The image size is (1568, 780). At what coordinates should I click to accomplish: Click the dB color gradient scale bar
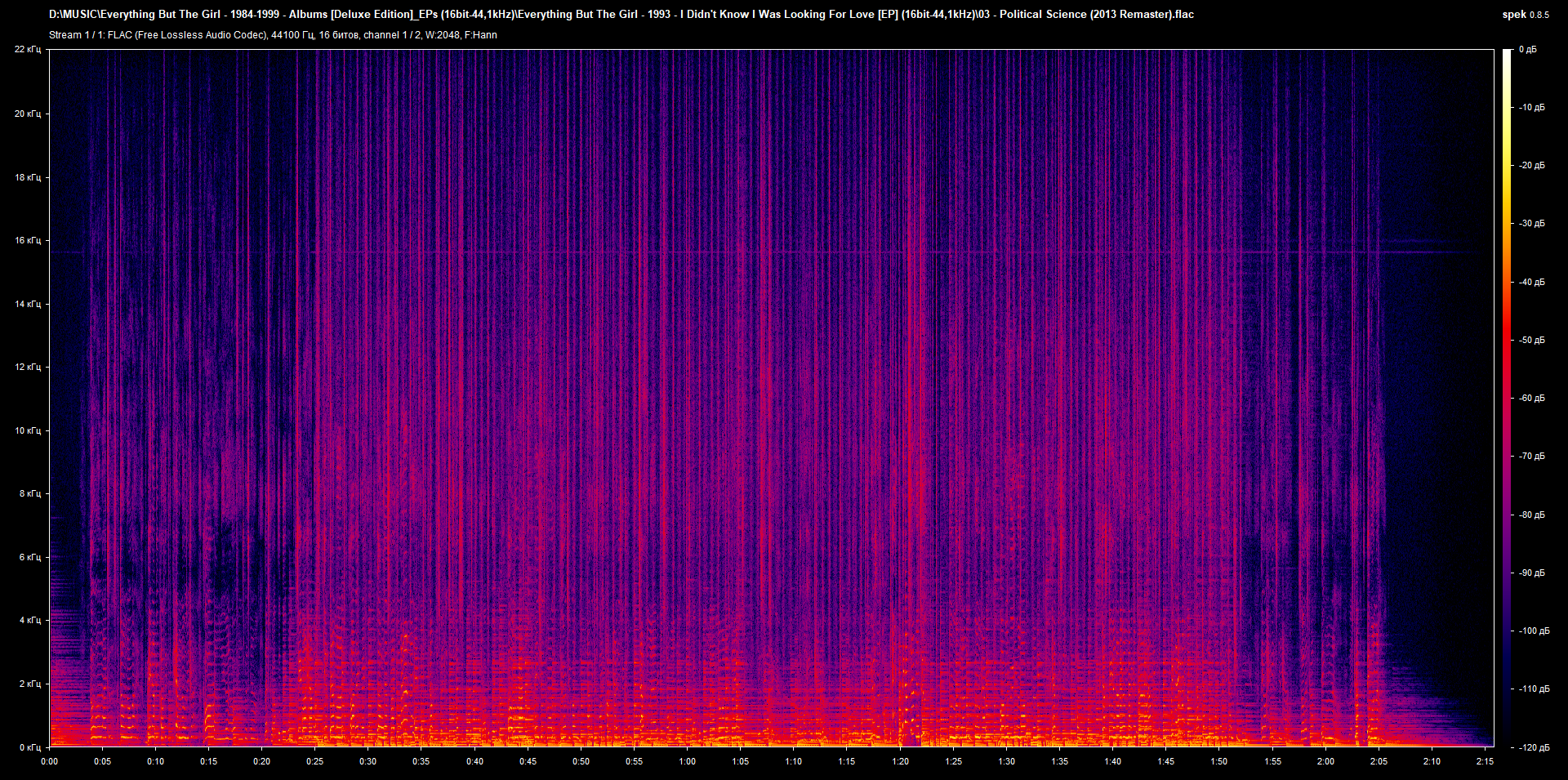[x=1507, y=399]
